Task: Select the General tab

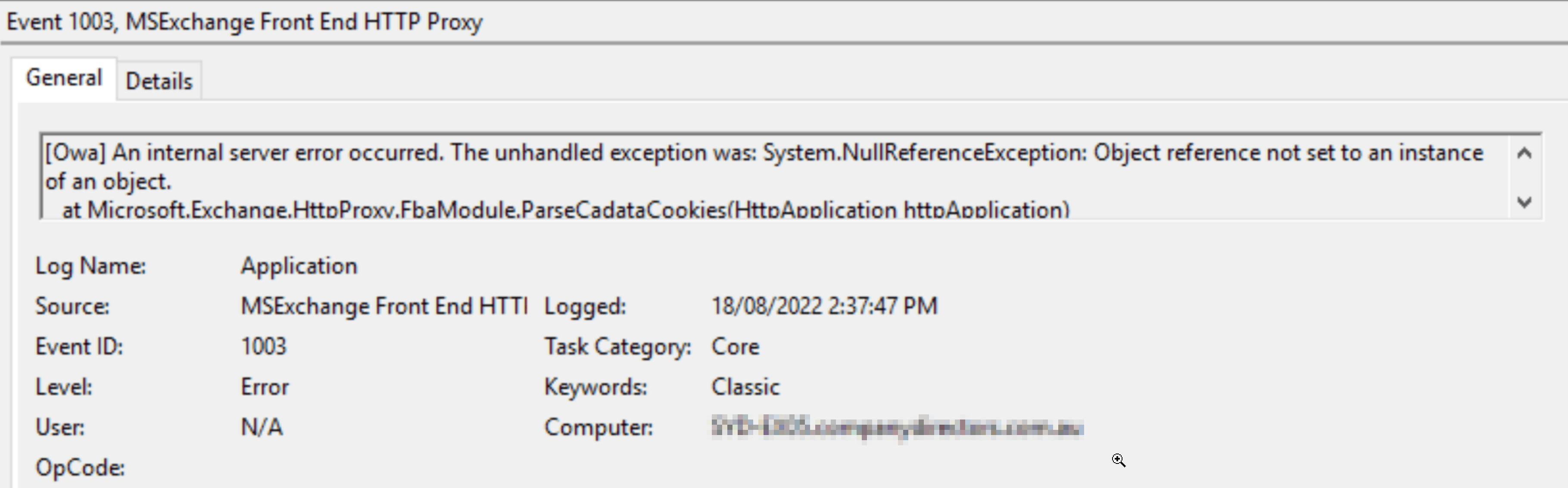Action: click(x=64, y=78)
